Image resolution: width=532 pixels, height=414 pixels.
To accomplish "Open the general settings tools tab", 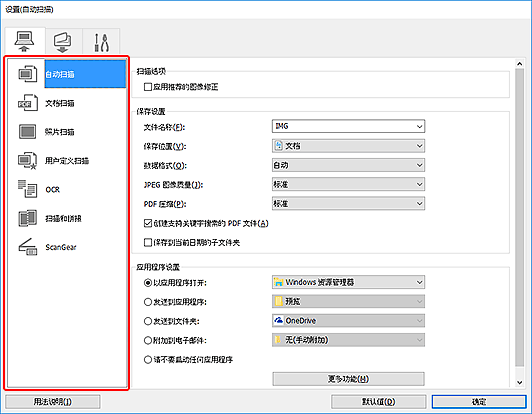I will (101, 42).
